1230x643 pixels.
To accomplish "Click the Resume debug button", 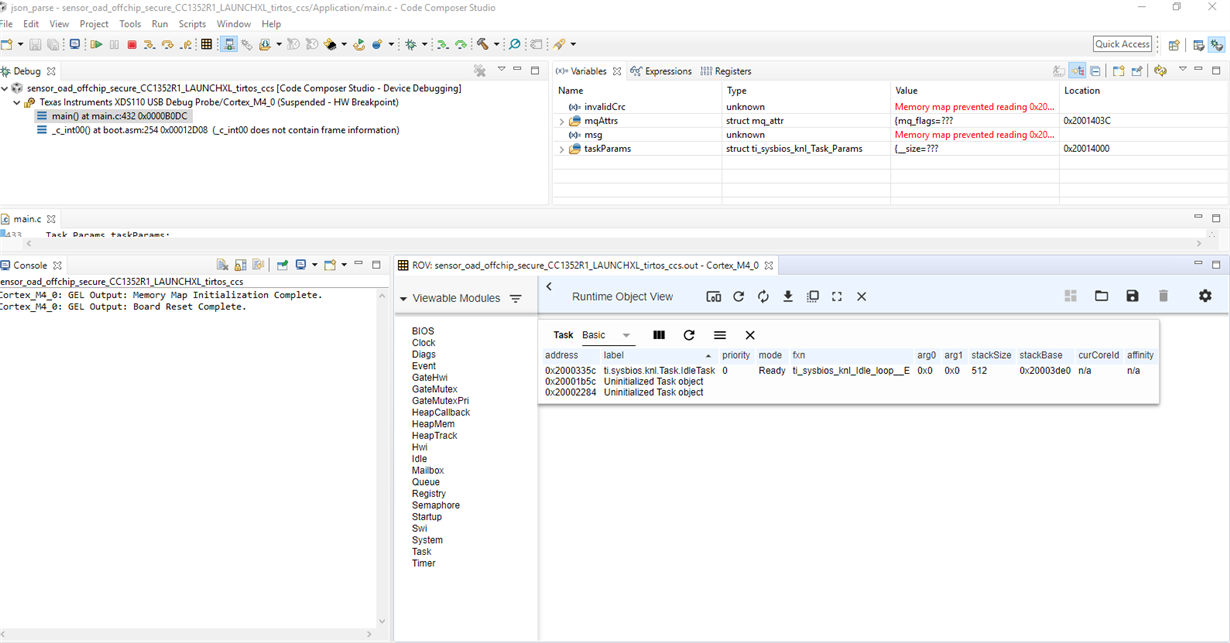I will [x=96, y=44].
